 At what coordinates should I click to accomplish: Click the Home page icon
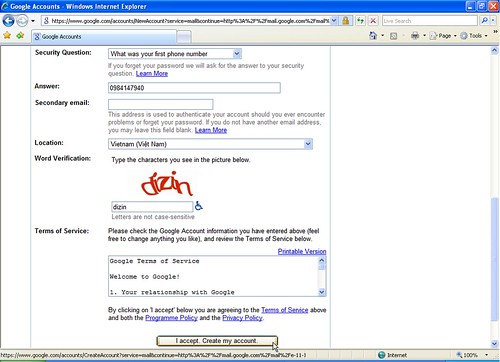click(x=373, y=35)
